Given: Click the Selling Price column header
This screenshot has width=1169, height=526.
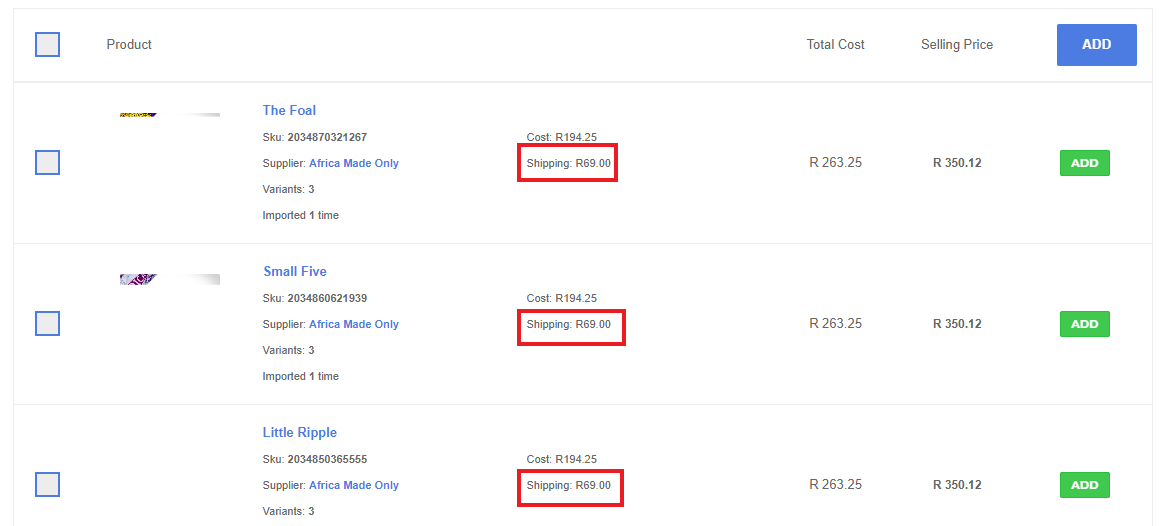Looking at the screenshot, I should [956, 44].
